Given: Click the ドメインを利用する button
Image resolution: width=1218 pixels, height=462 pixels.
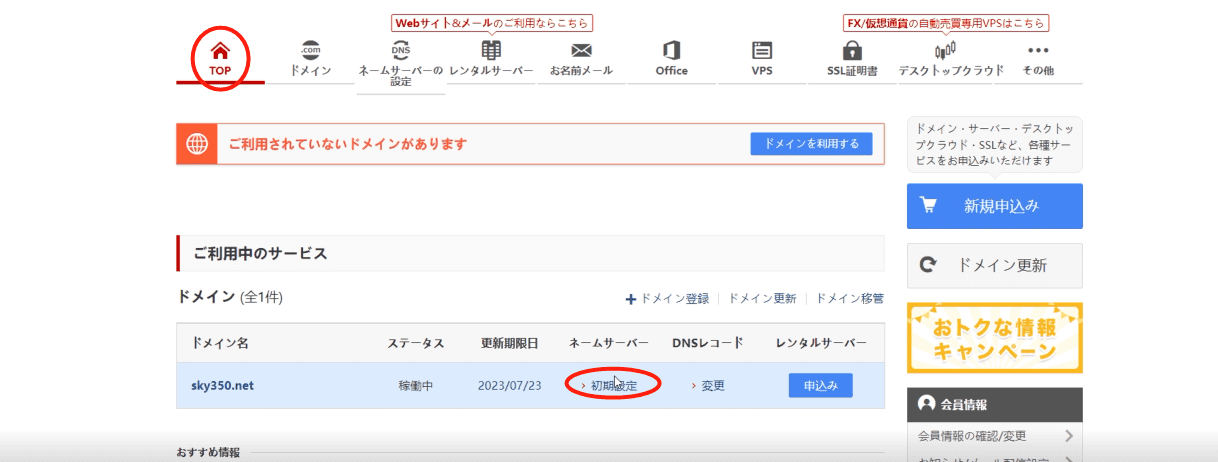Looking at the screenshot, I should pos(811,144).
